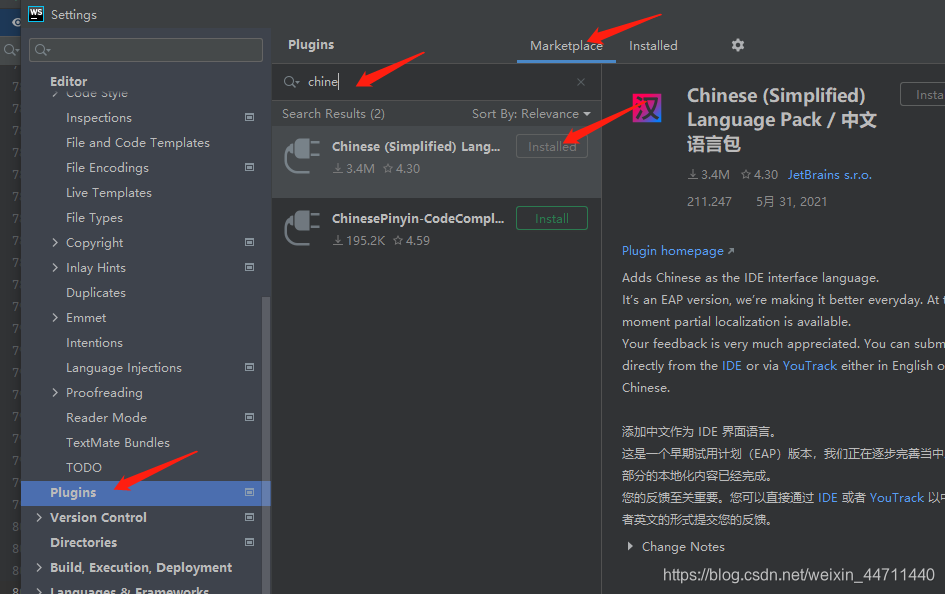Viewport: 945px width, 594px height.
Task: Open TODO settings
Action: (84, 467)
